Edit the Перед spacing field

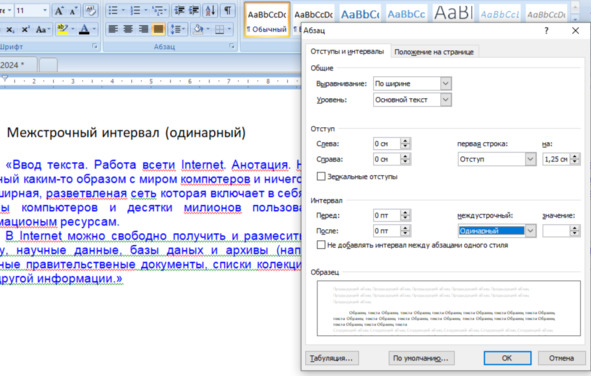(x=386, y=216)
